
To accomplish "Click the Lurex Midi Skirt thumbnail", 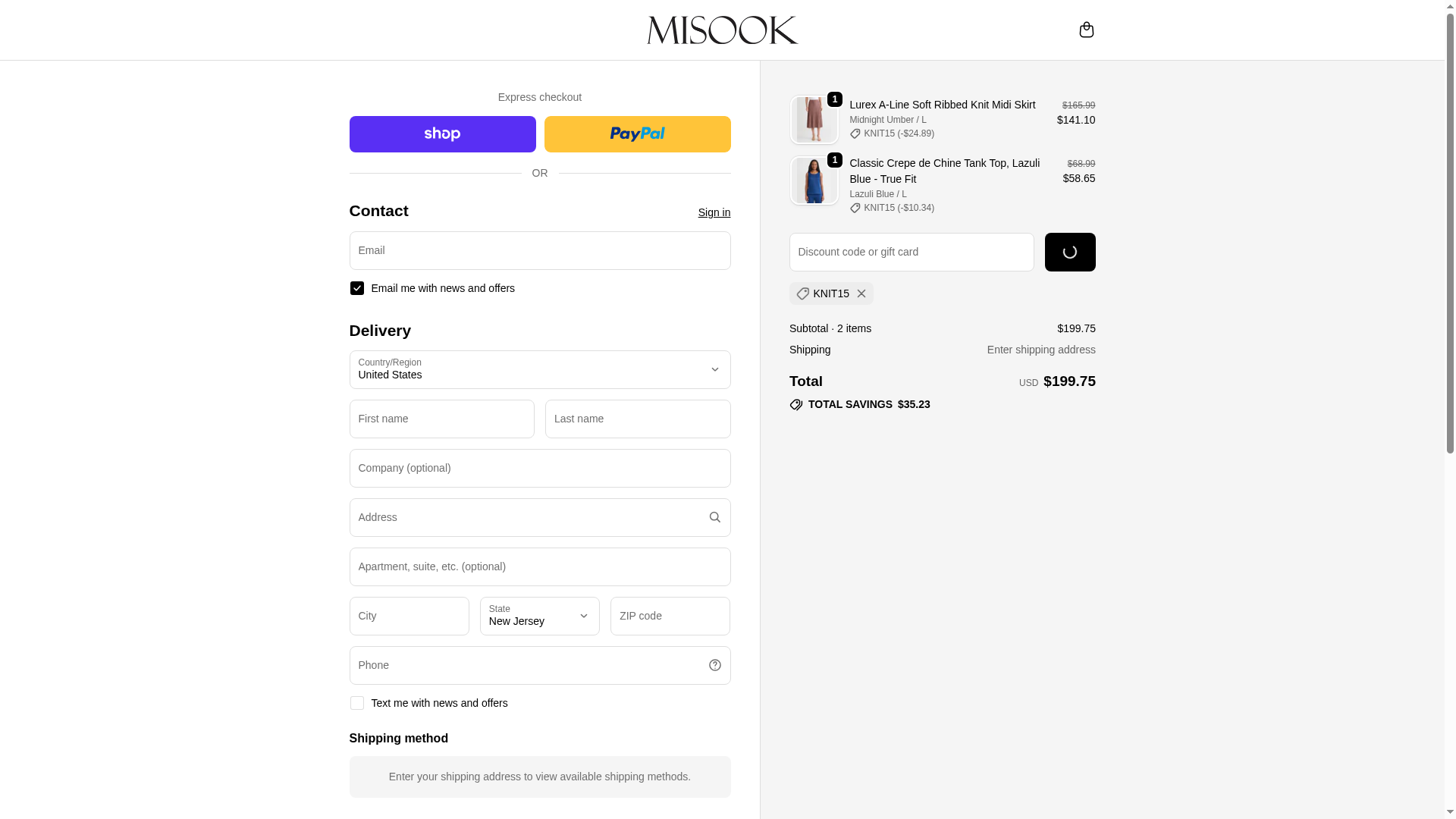I will [x=814, y=120].
